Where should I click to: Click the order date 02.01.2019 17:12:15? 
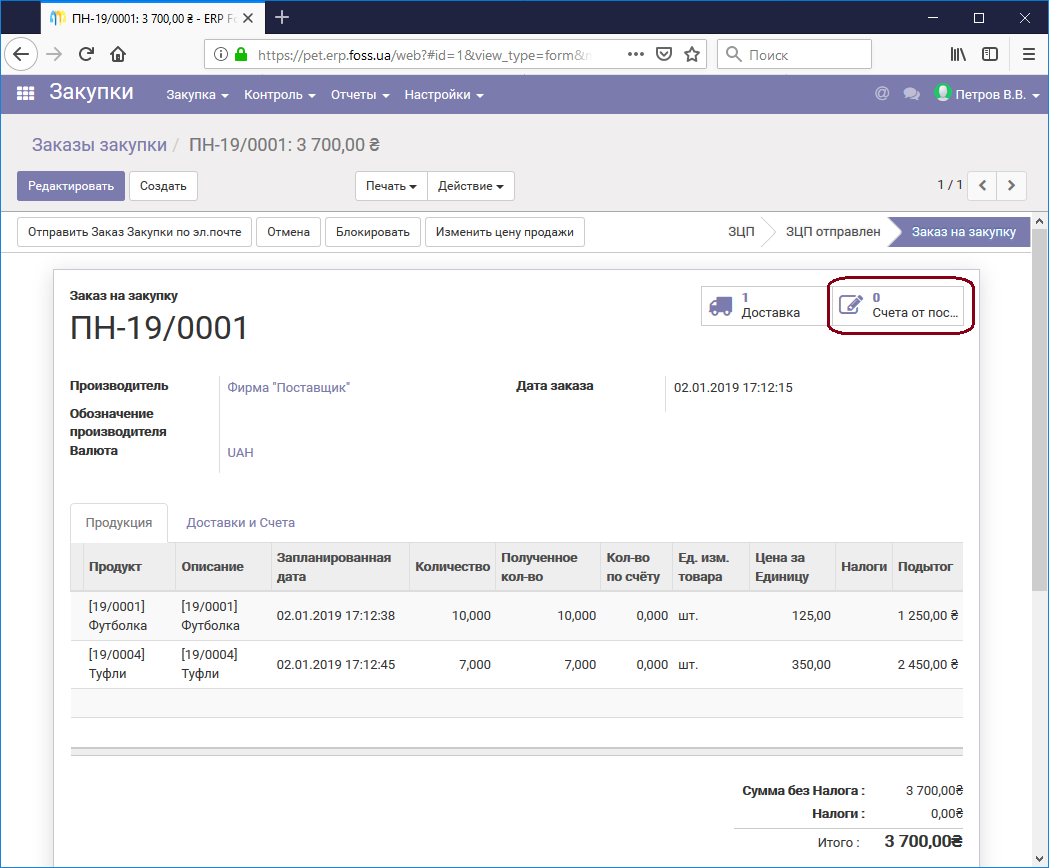tap(733, 387)
